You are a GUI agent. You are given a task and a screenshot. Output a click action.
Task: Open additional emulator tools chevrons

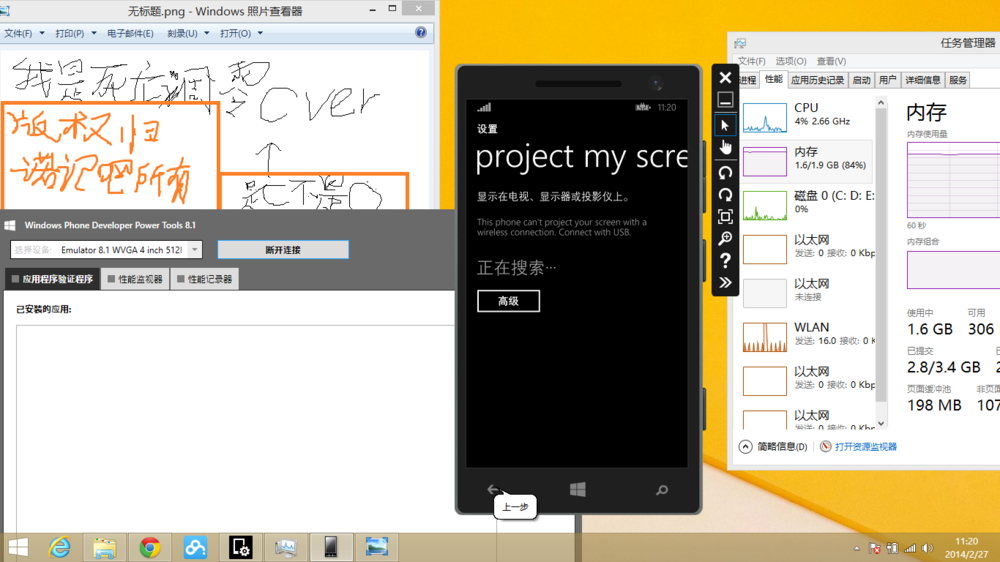click(x=725, y=283)
